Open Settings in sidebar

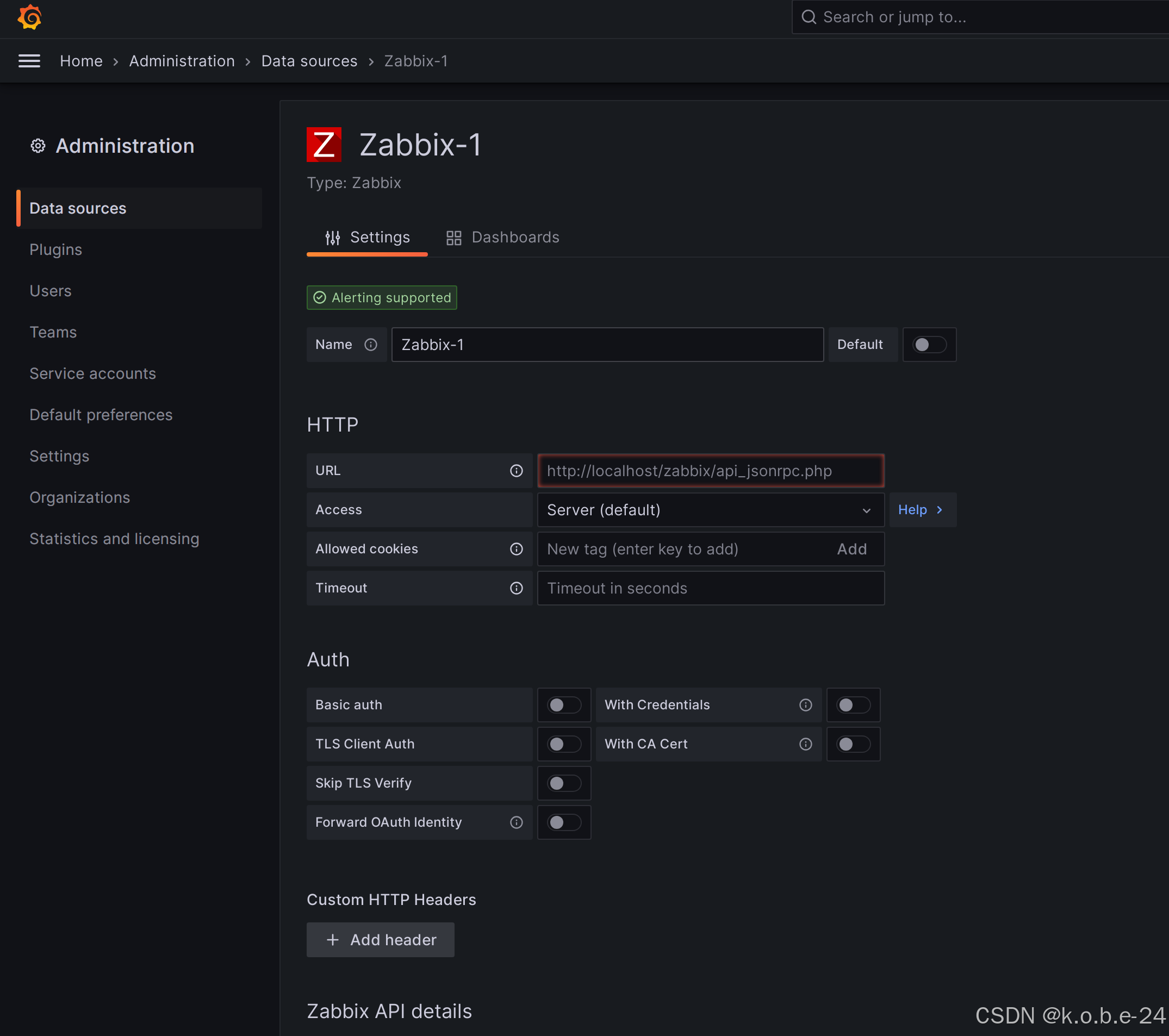click(59, 456)
